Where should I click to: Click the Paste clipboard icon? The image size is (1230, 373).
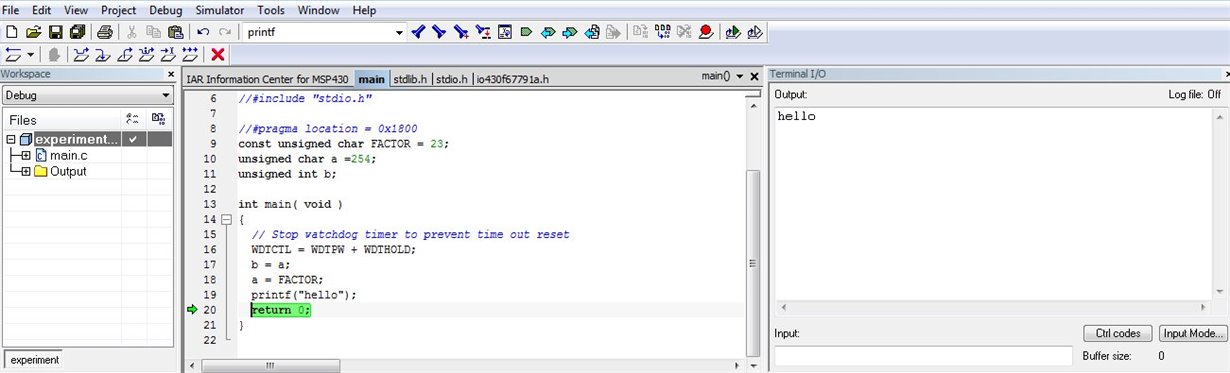click(x=176, y=32)
